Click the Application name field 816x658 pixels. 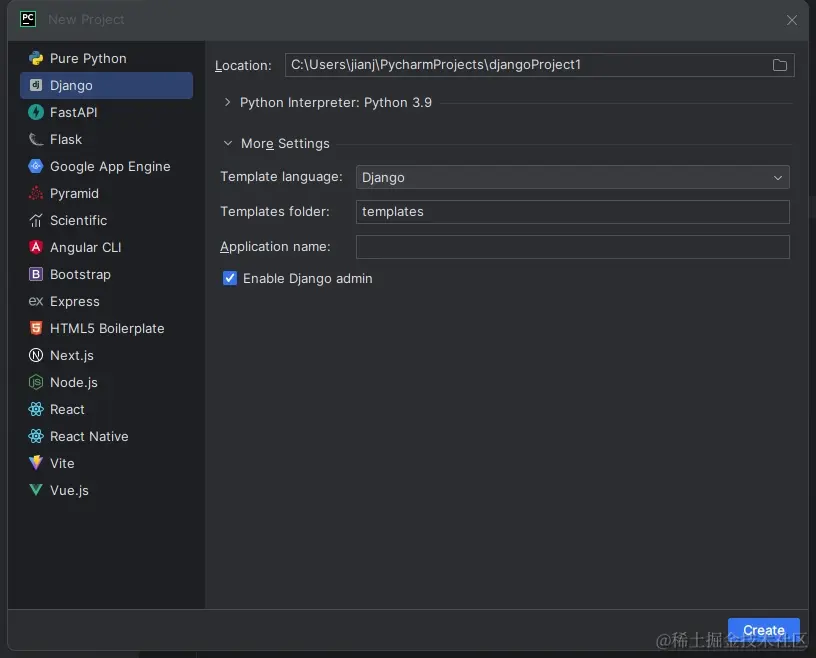coord(572,247)
